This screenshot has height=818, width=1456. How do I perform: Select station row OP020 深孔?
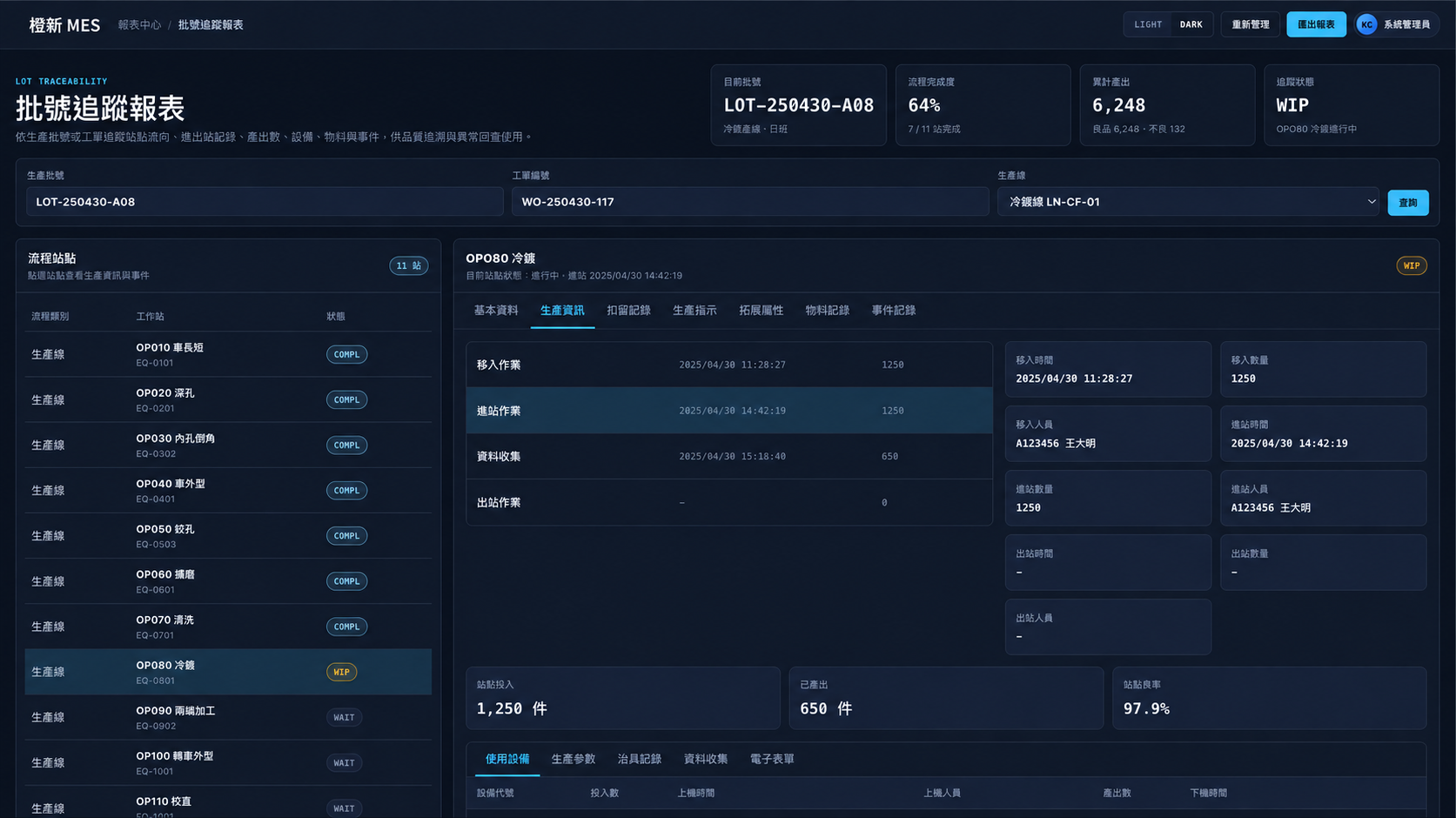228,399
